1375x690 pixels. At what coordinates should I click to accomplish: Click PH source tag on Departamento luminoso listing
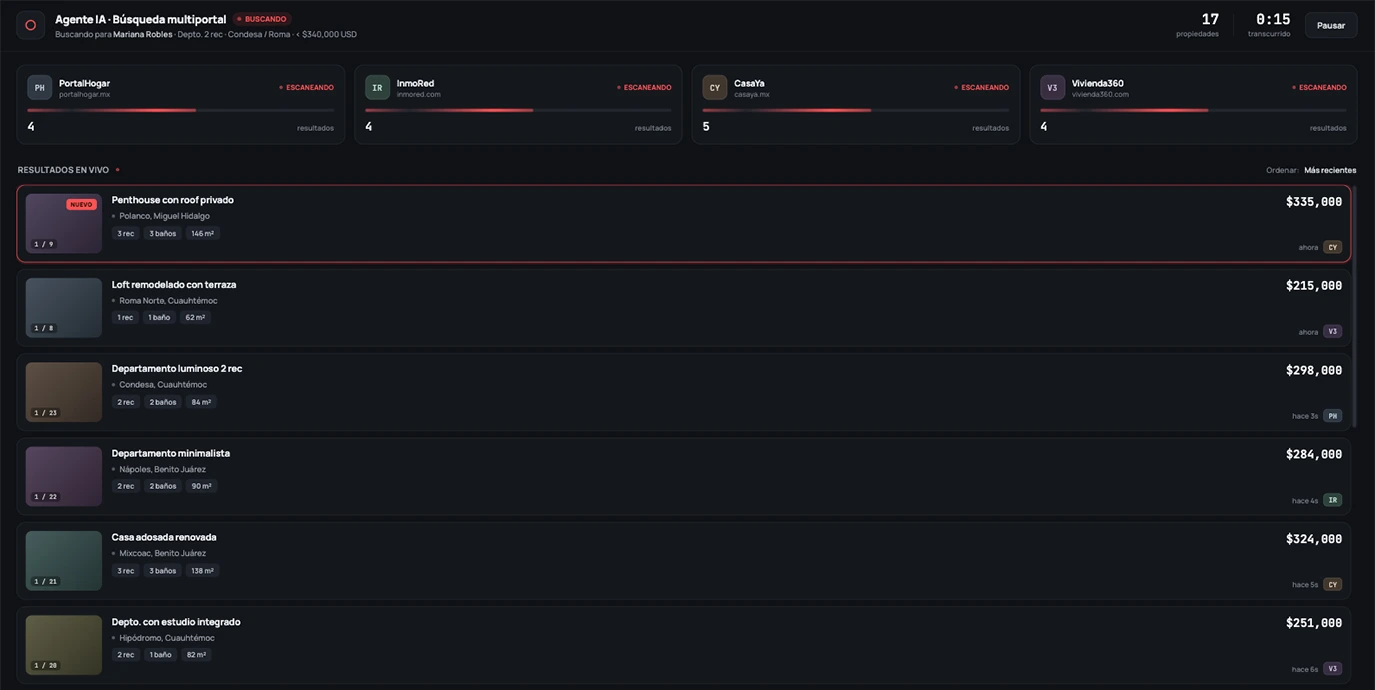1332,416
